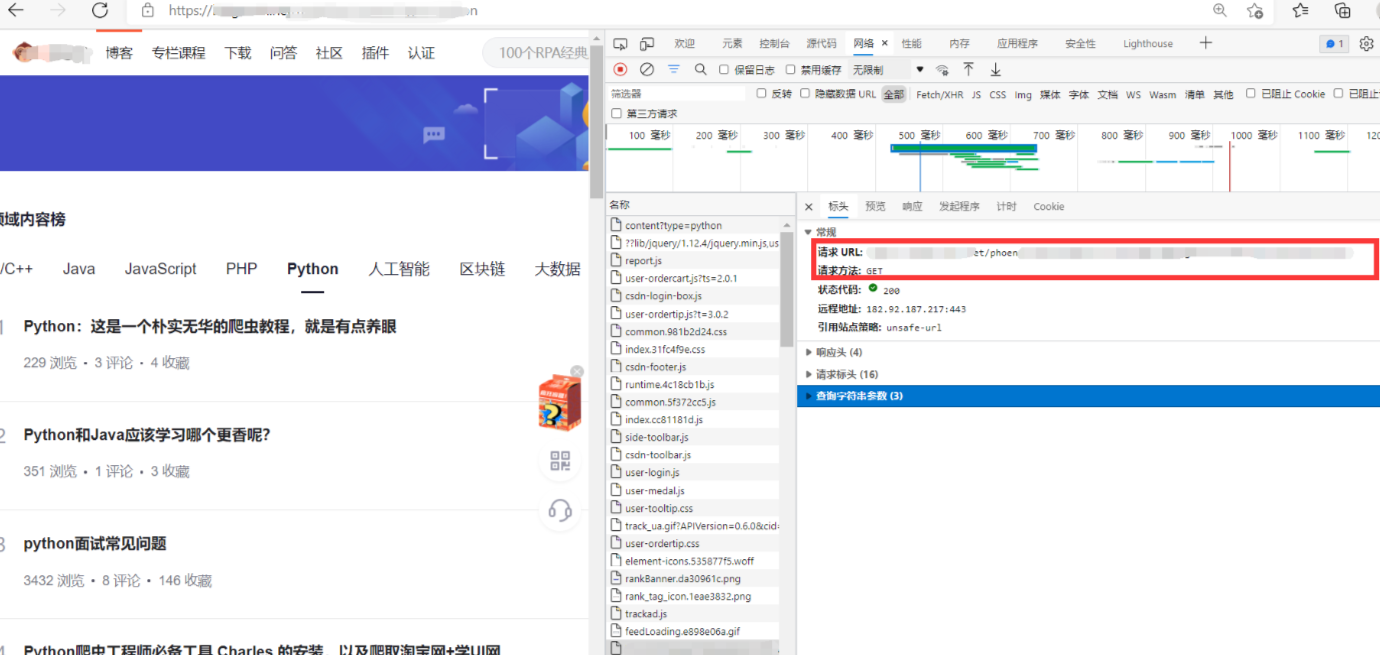Viewport: 1380px width, 655px height.
Task: Open the 响应 request tab
Action: click(x=912, y=207)
